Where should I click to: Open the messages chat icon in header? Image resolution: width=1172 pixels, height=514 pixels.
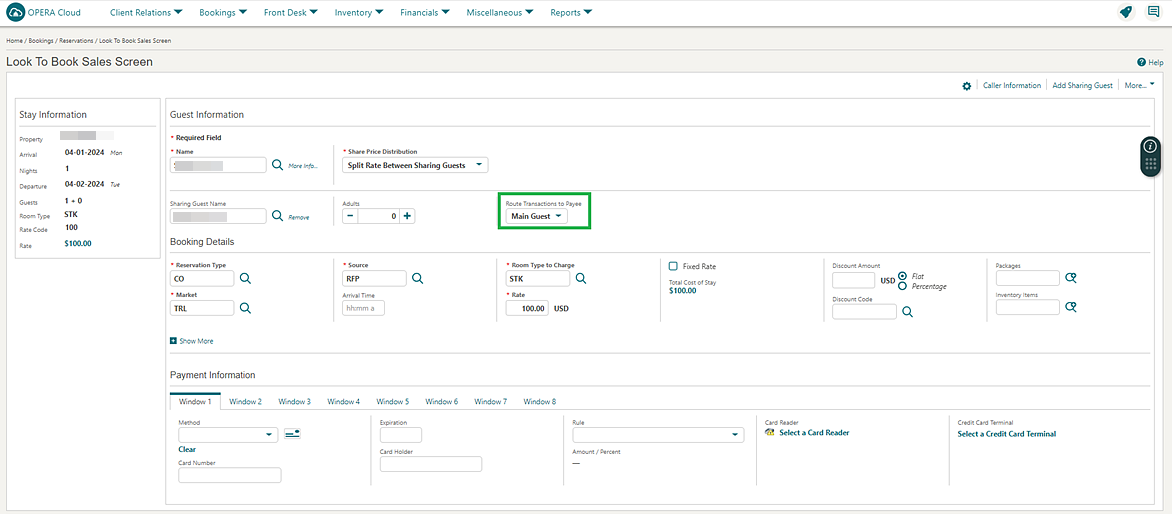(1153, 12)
